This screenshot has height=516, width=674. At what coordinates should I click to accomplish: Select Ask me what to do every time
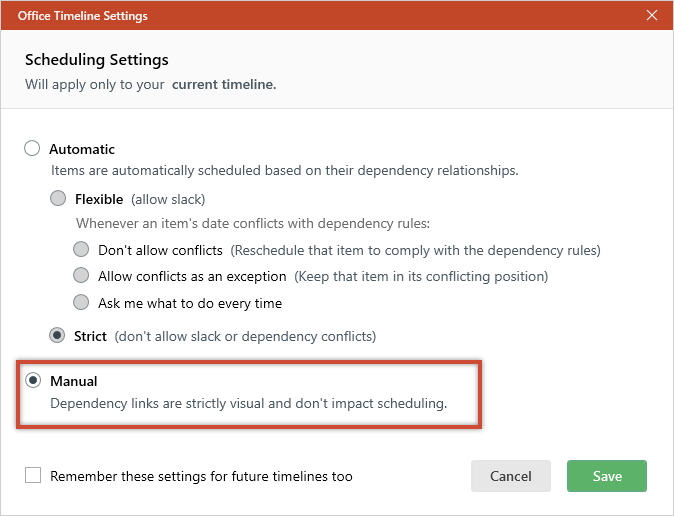pyautogui.click(x=81, y=302)
